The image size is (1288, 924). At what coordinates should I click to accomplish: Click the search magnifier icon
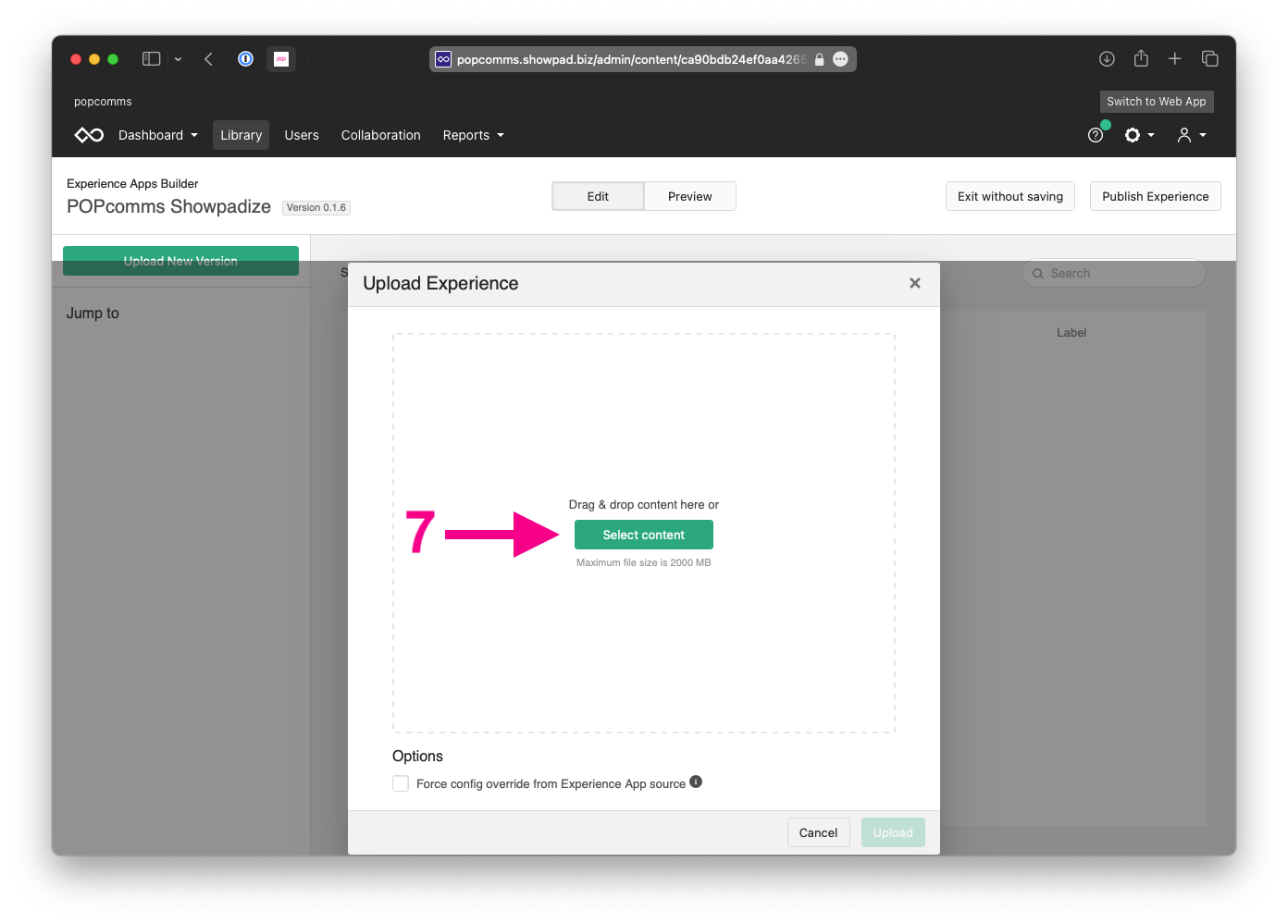(1037, 273)
